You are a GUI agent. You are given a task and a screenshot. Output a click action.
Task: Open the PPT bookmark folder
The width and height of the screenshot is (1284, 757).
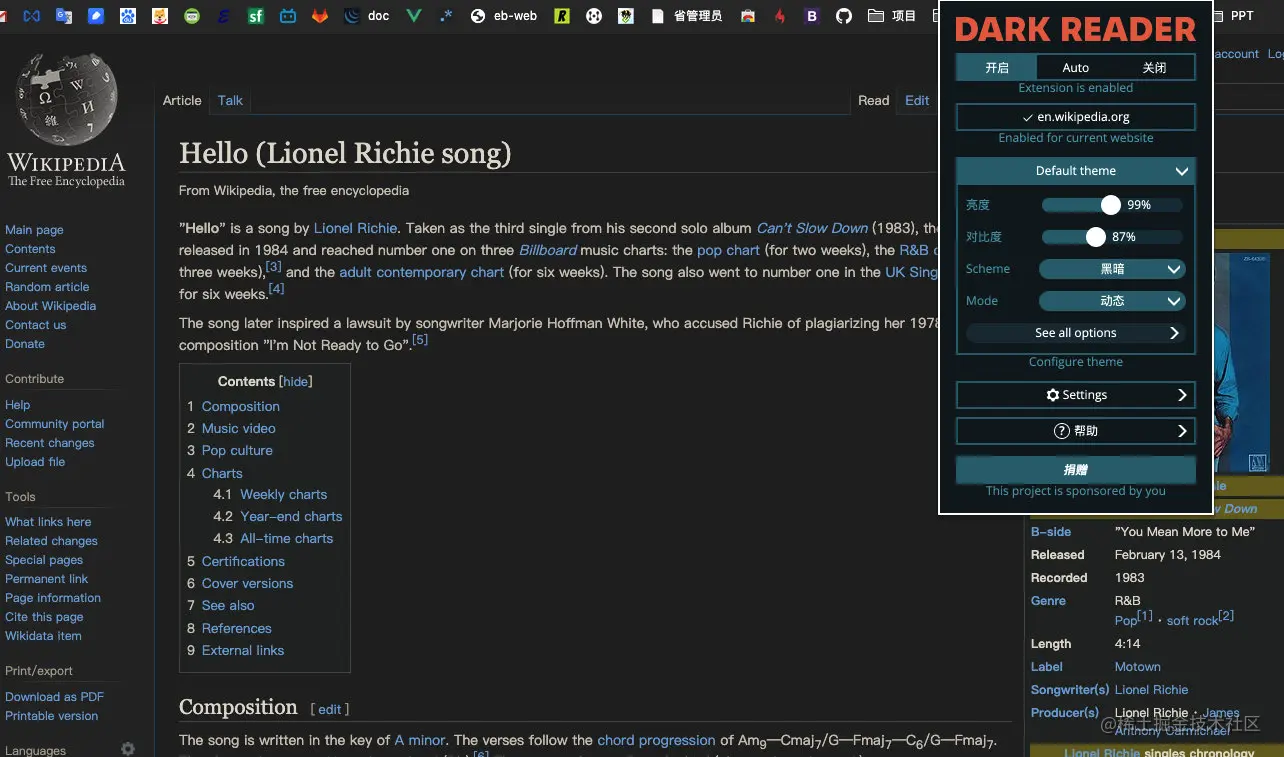1234,16
